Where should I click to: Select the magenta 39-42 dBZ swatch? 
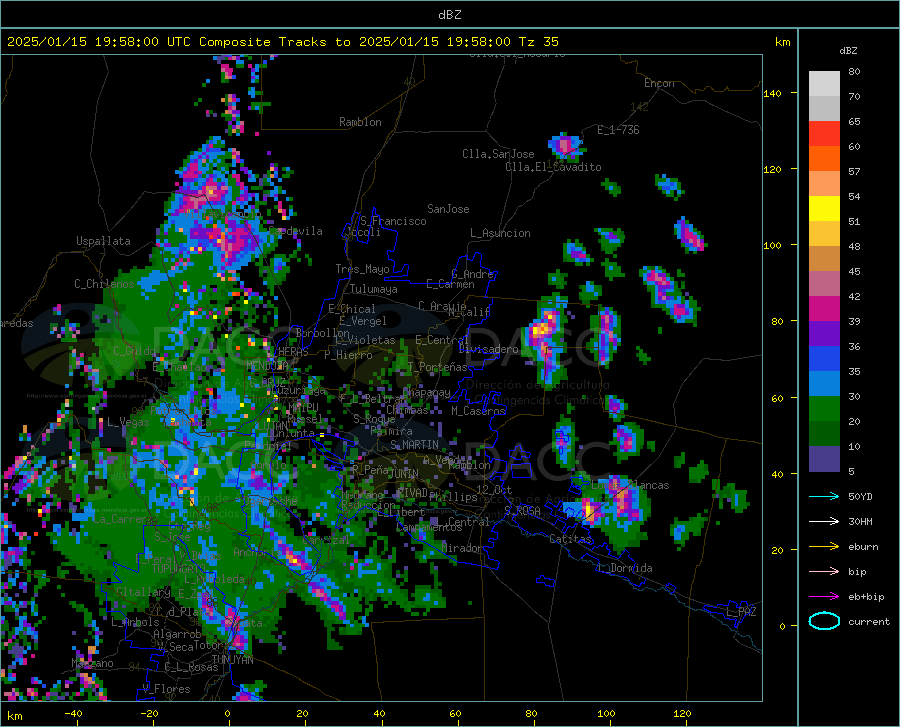point(824,309)
